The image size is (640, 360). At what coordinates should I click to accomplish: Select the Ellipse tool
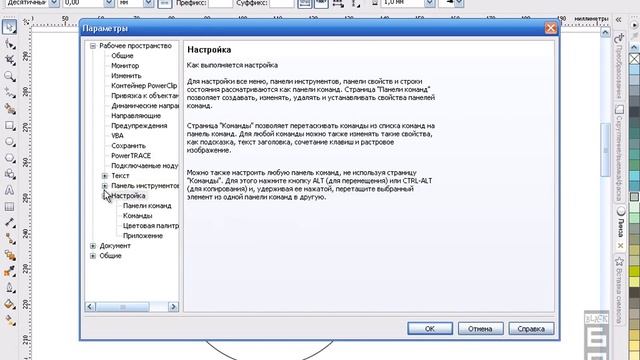(9, 142)
